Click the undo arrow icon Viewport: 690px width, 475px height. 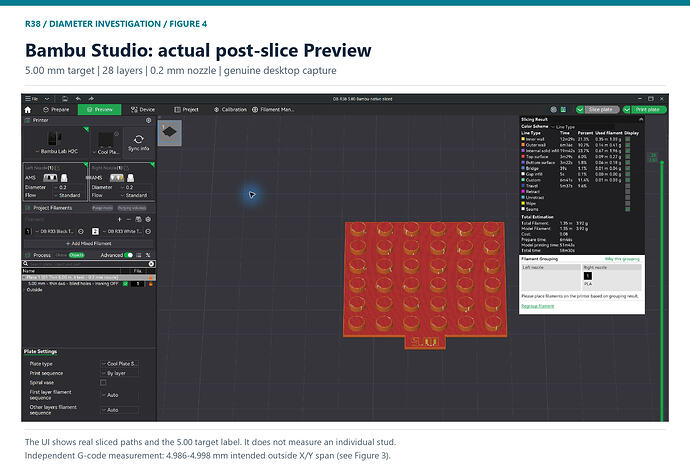78,99
